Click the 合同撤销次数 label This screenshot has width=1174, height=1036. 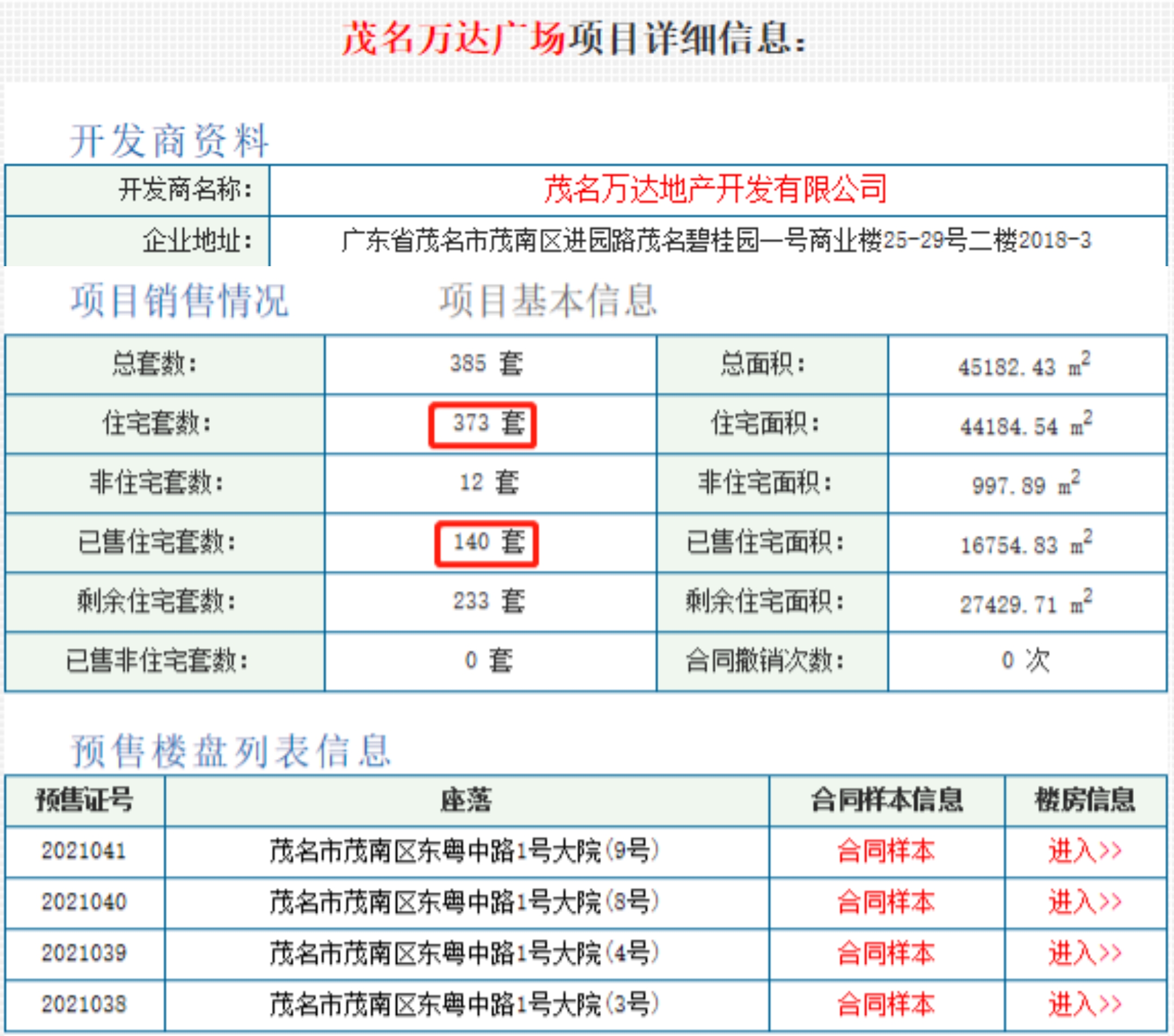point(765,660)
